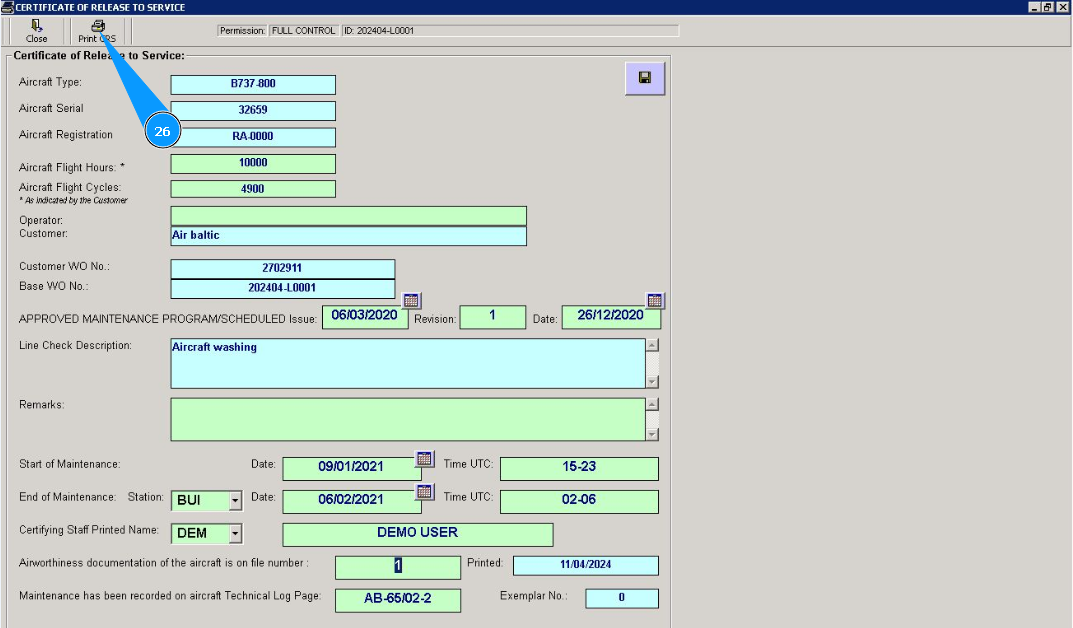The image size is (1073, 628).
Task: Open calendar for End of Maintenance date
Action: coord(425,491)
